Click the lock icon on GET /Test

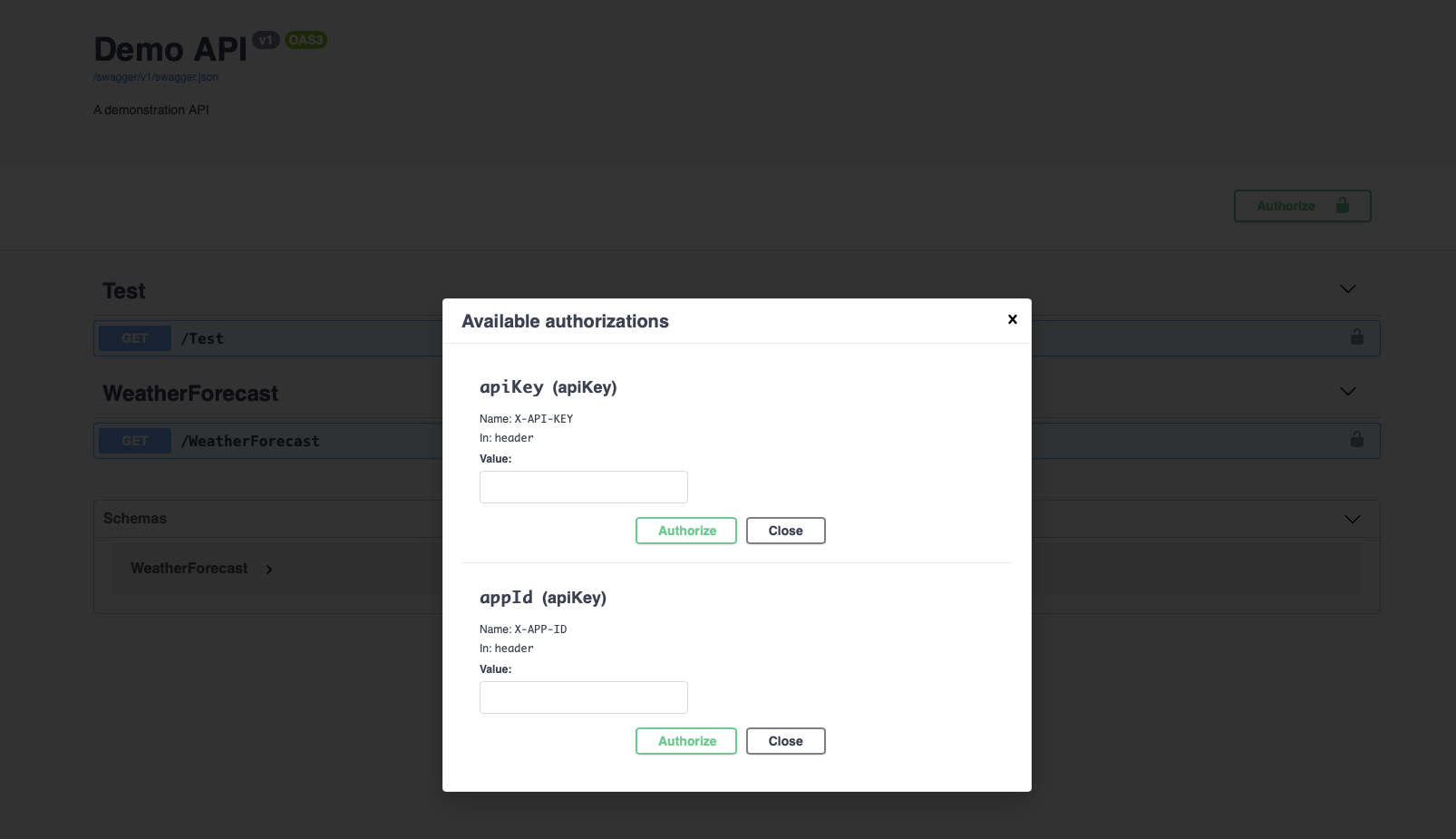tap(1356, 337)
